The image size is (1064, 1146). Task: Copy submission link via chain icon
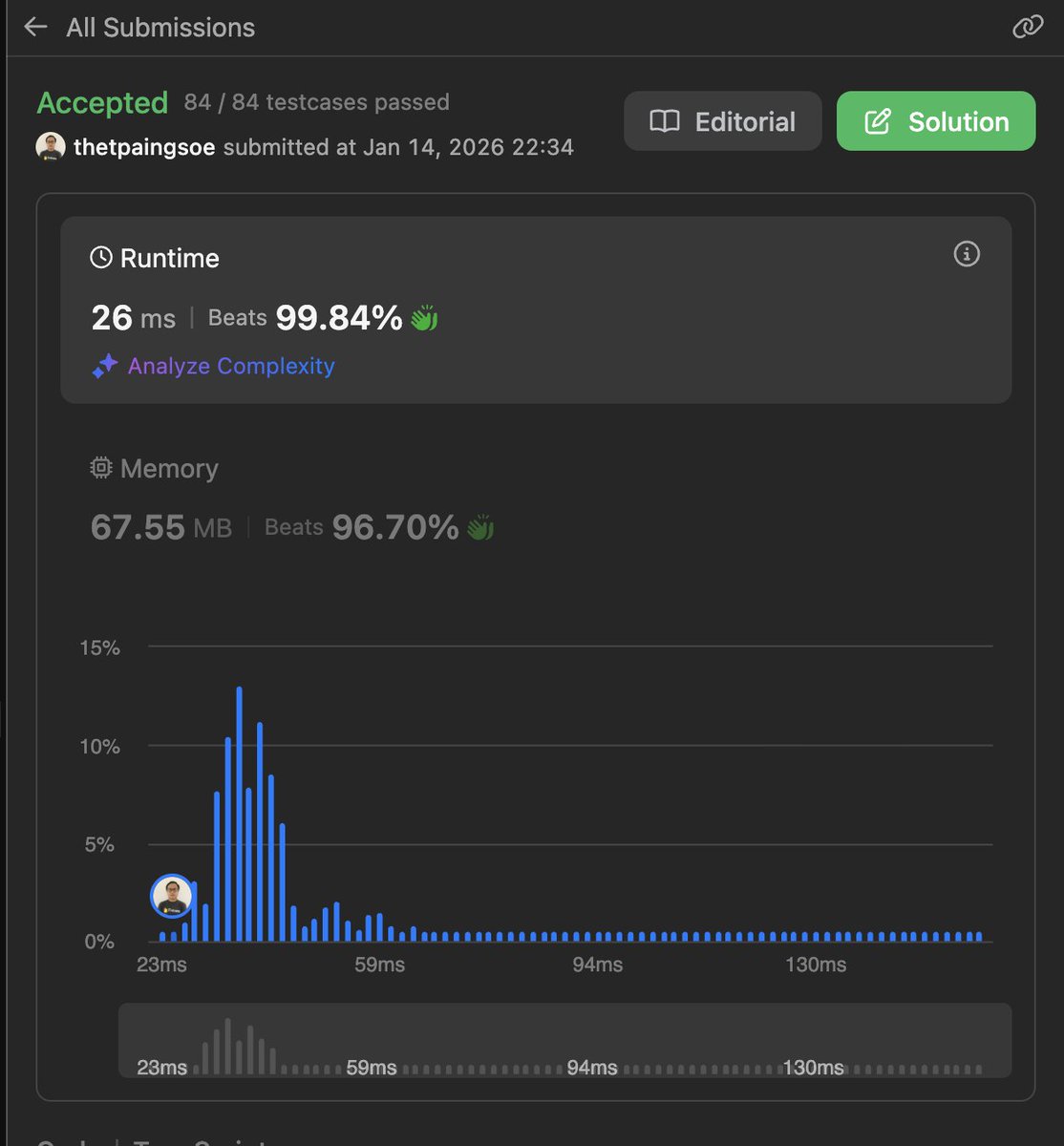(x=1028, y=27)
